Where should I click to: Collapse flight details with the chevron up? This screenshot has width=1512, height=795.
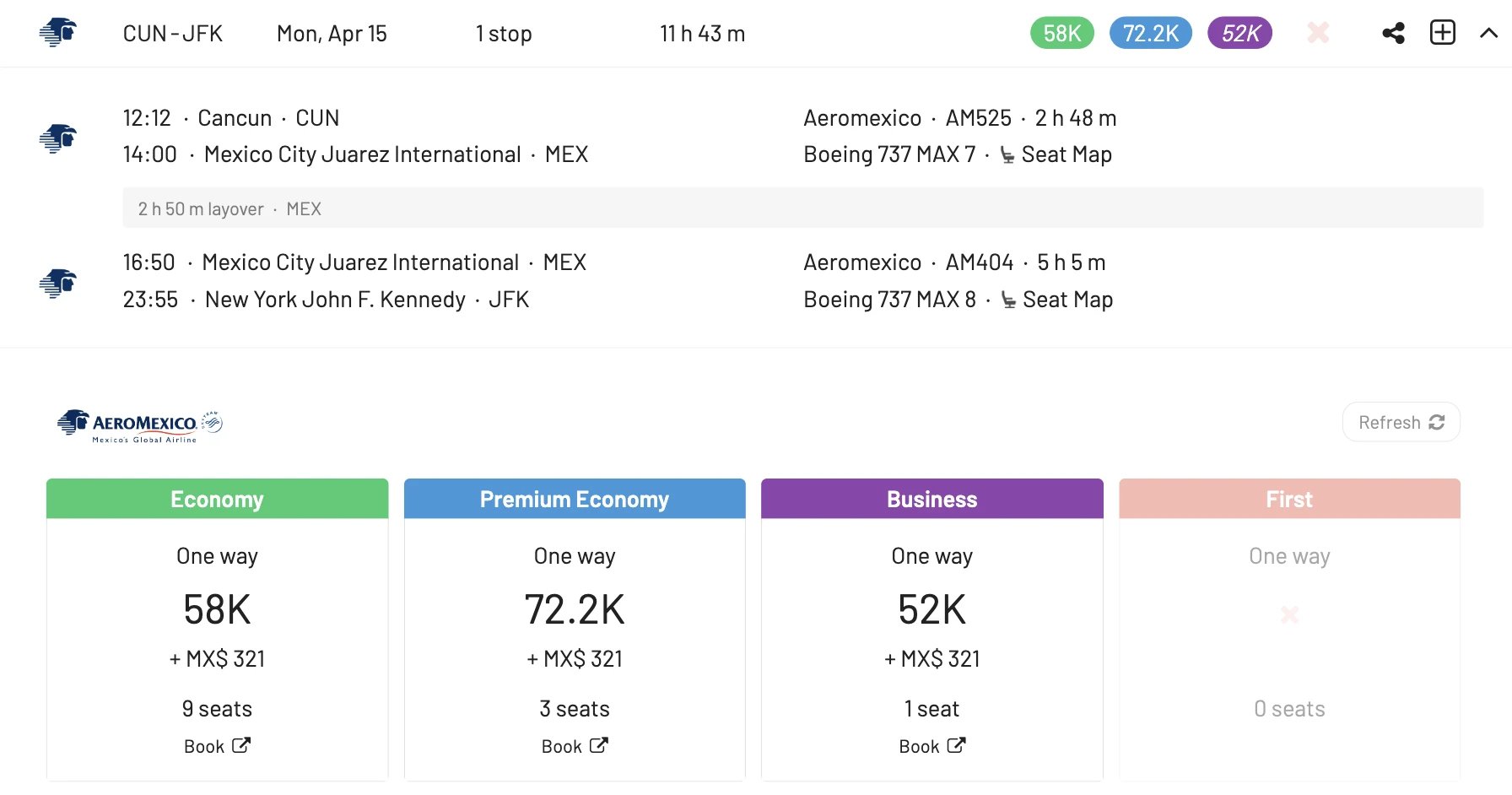pos(1488,34)
